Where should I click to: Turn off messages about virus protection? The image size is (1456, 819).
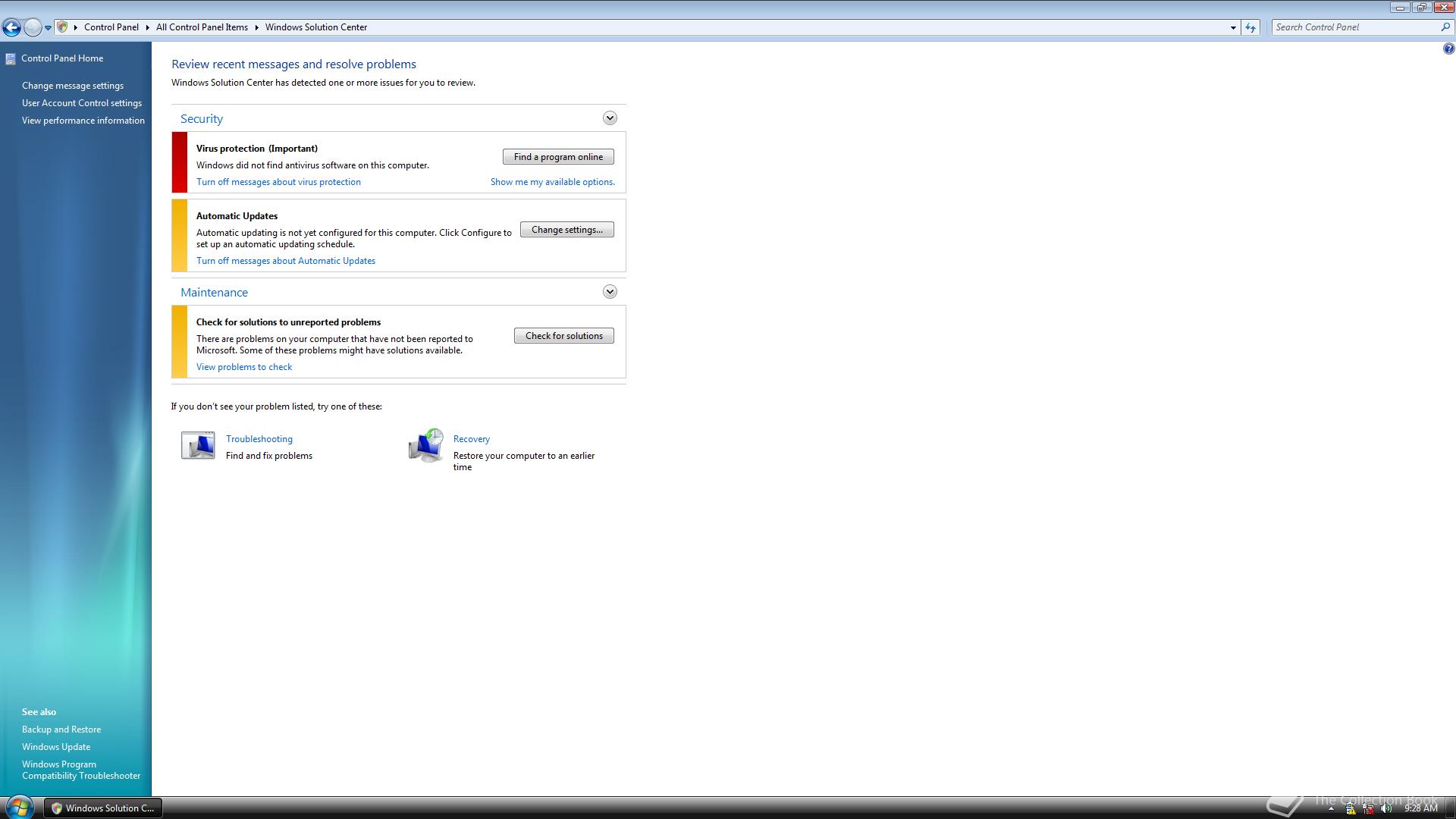[x=278, y=182]
